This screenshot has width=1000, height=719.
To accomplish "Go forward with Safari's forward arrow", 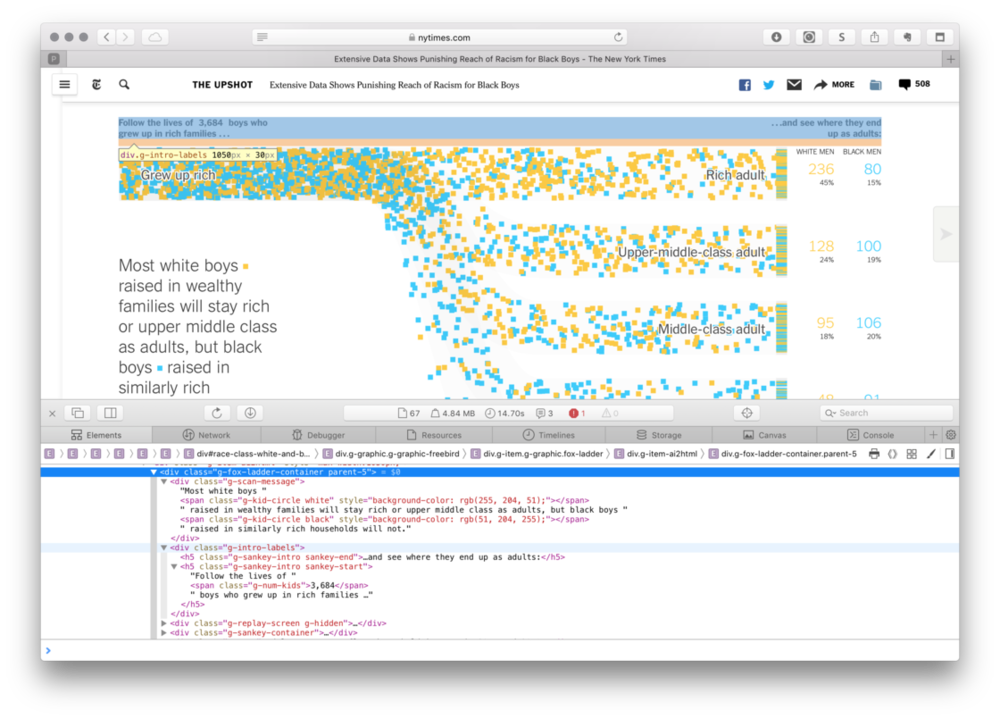I will [x=126, y=38].
